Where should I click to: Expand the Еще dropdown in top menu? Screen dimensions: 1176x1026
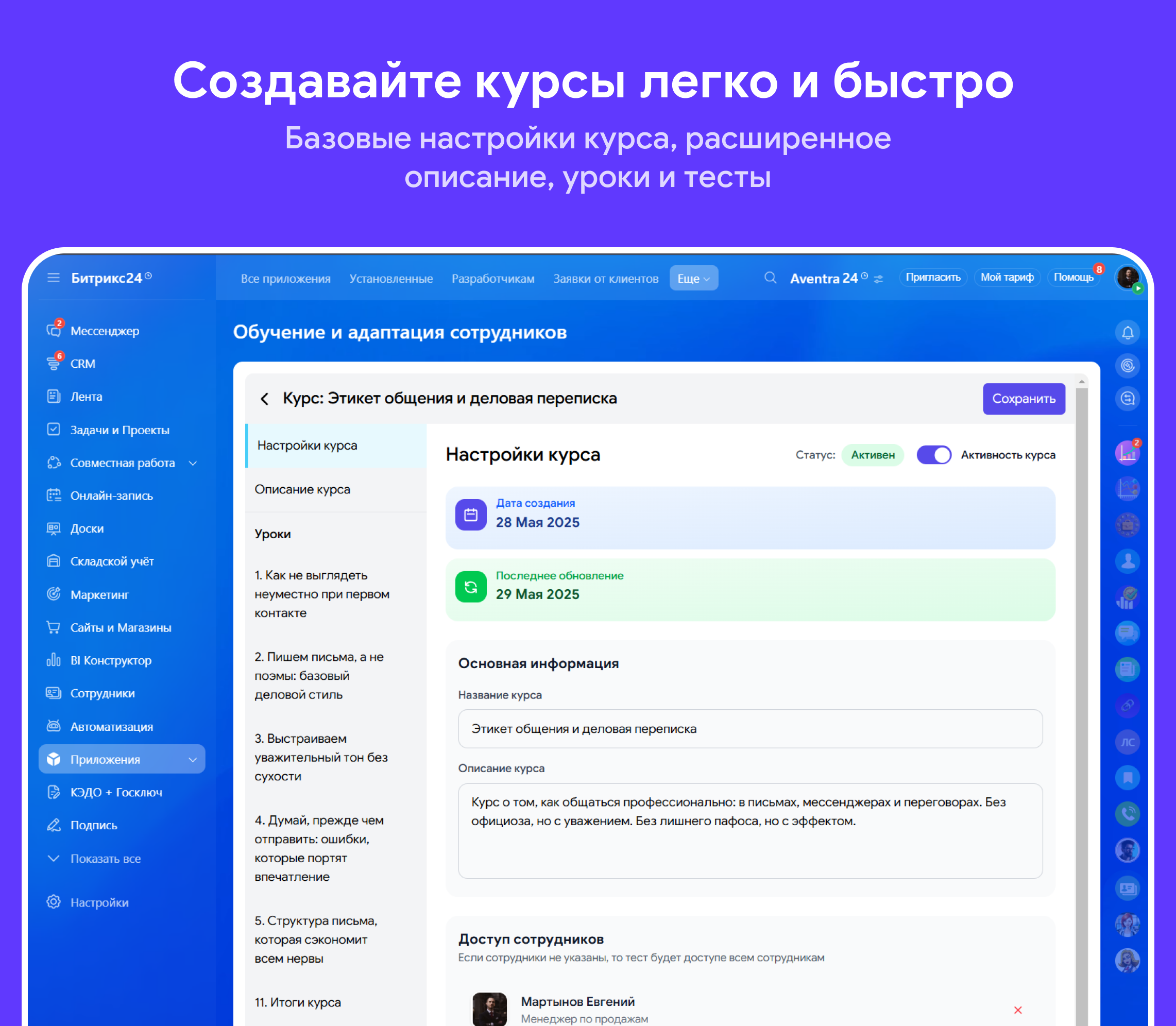point(693,278)
